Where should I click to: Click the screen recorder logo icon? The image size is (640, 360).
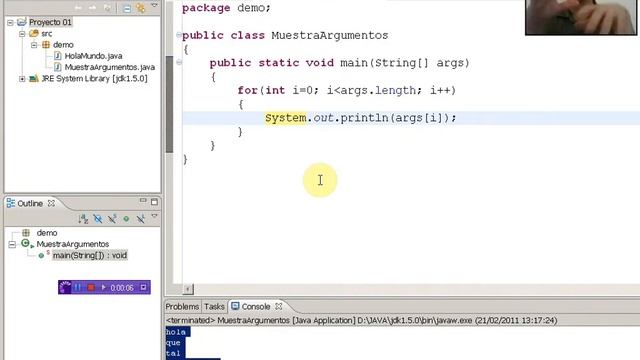pos(65,287)
